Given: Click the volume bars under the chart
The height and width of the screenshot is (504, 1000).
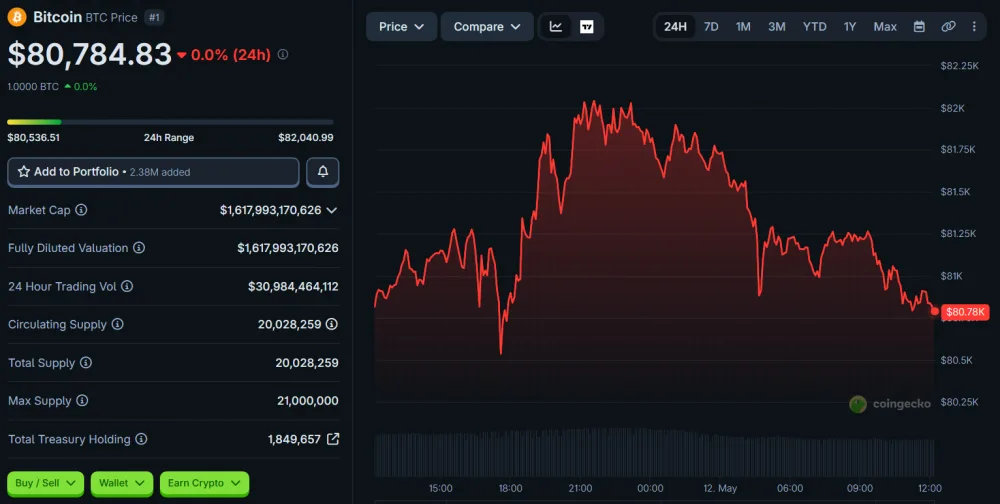Looking at the screenshot, I should tap(654, 453).
